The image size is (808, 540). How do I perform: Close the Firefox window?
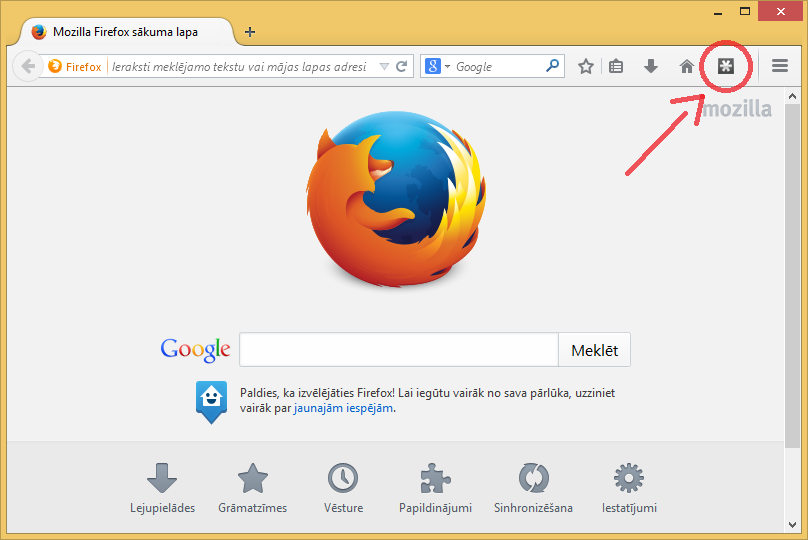click(x=780, y=11)
